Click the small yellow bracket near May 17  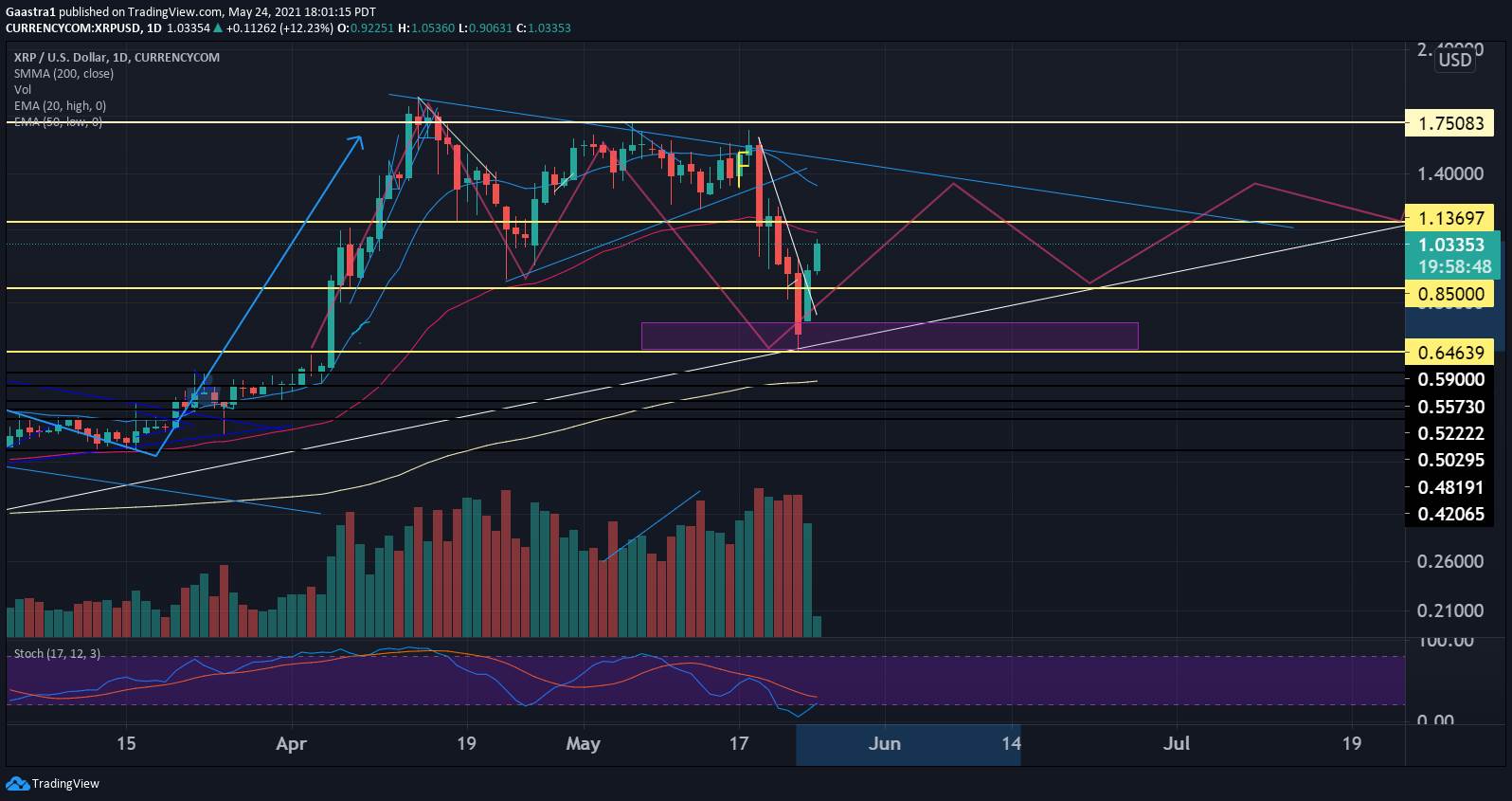743,159
